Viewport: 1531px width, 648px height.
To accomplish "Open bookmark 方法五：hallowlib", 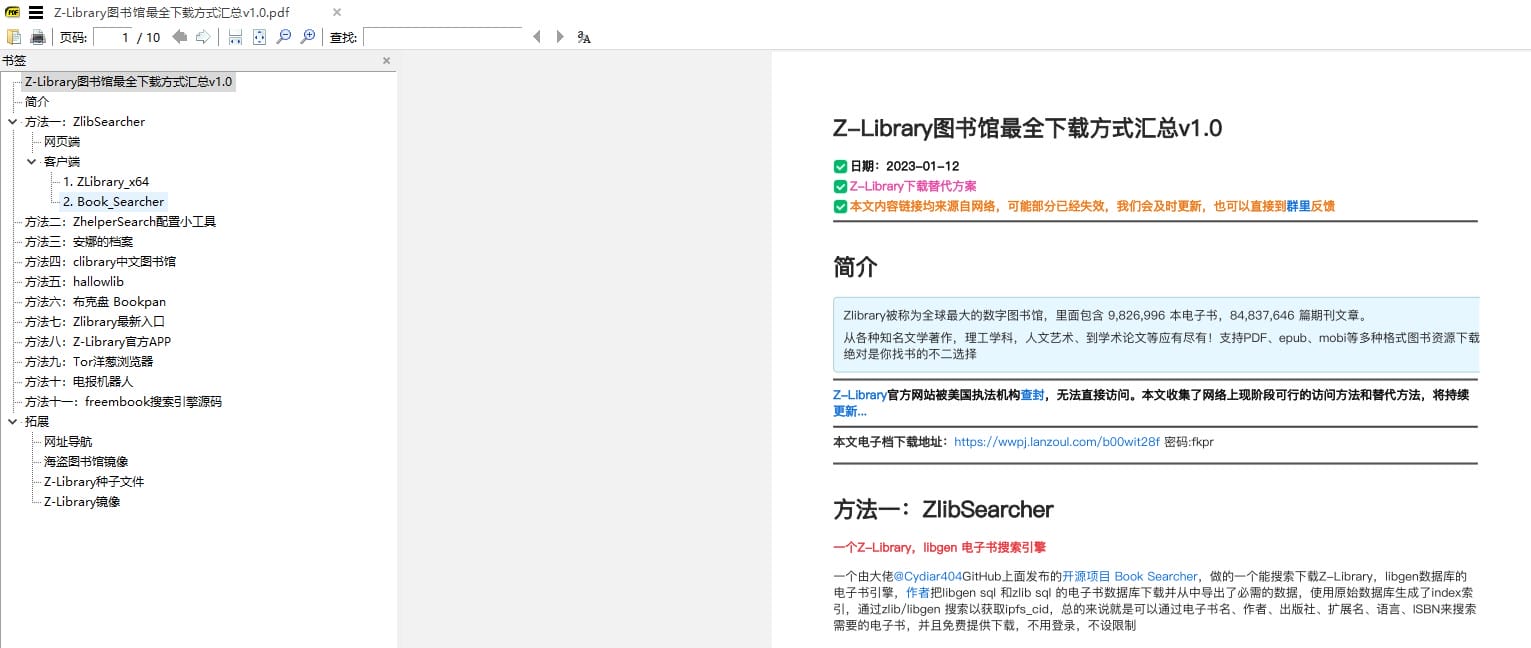I will pyautogui.click(x=74, y=282).
